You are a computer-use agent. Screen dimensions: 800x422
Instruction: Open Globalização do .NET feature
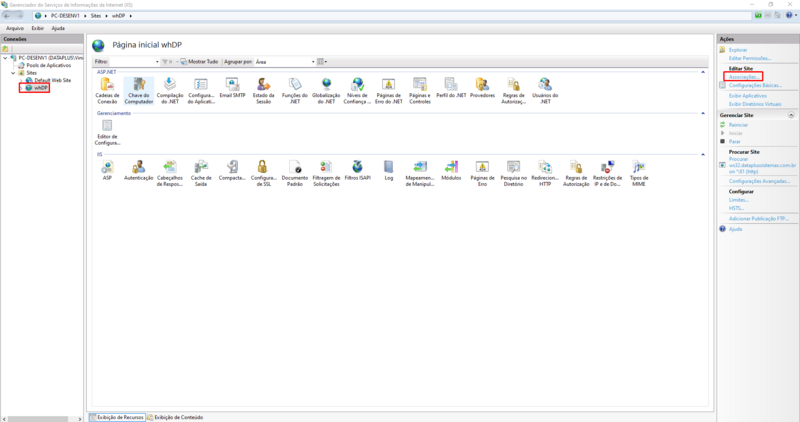coord(326,91)
